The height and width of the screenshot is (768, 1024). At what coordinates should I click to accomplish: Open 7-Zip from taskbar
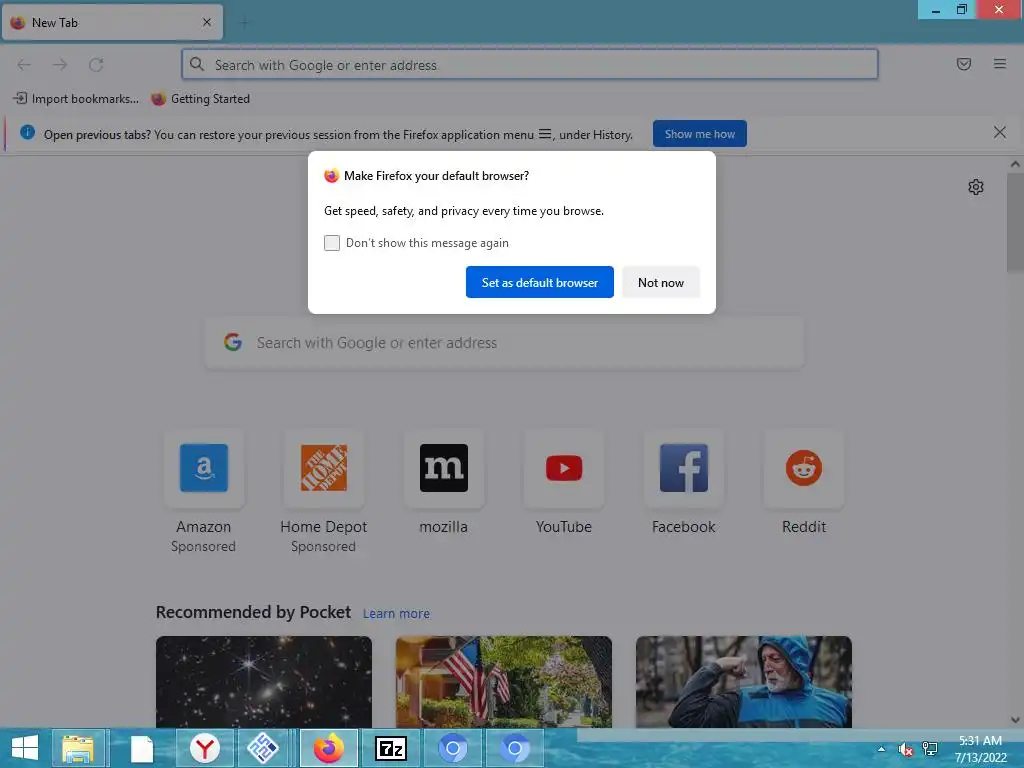point(391,748)
